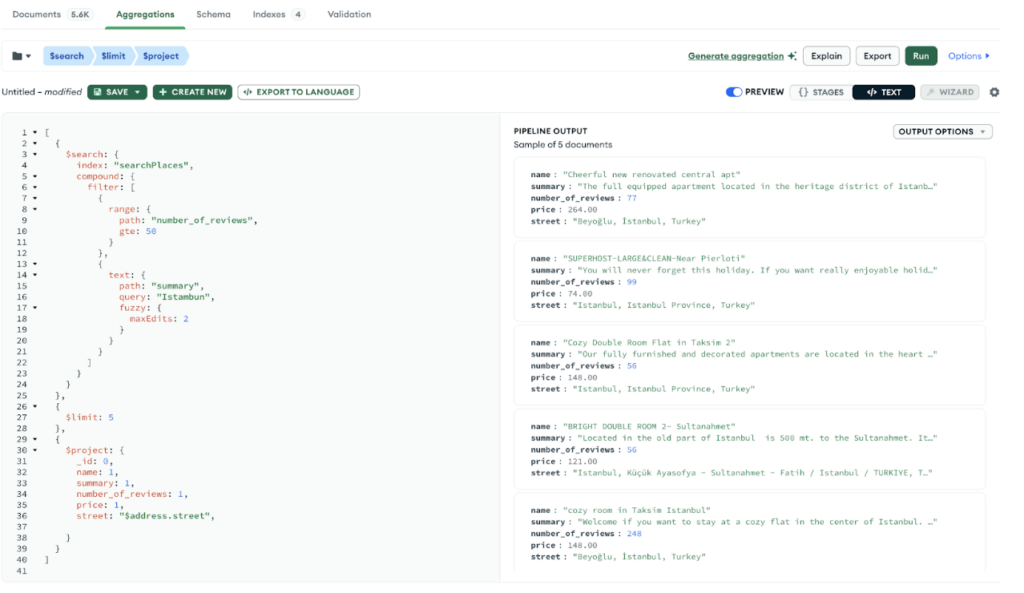Click the $limit stage chip

[x=113, y=56]
